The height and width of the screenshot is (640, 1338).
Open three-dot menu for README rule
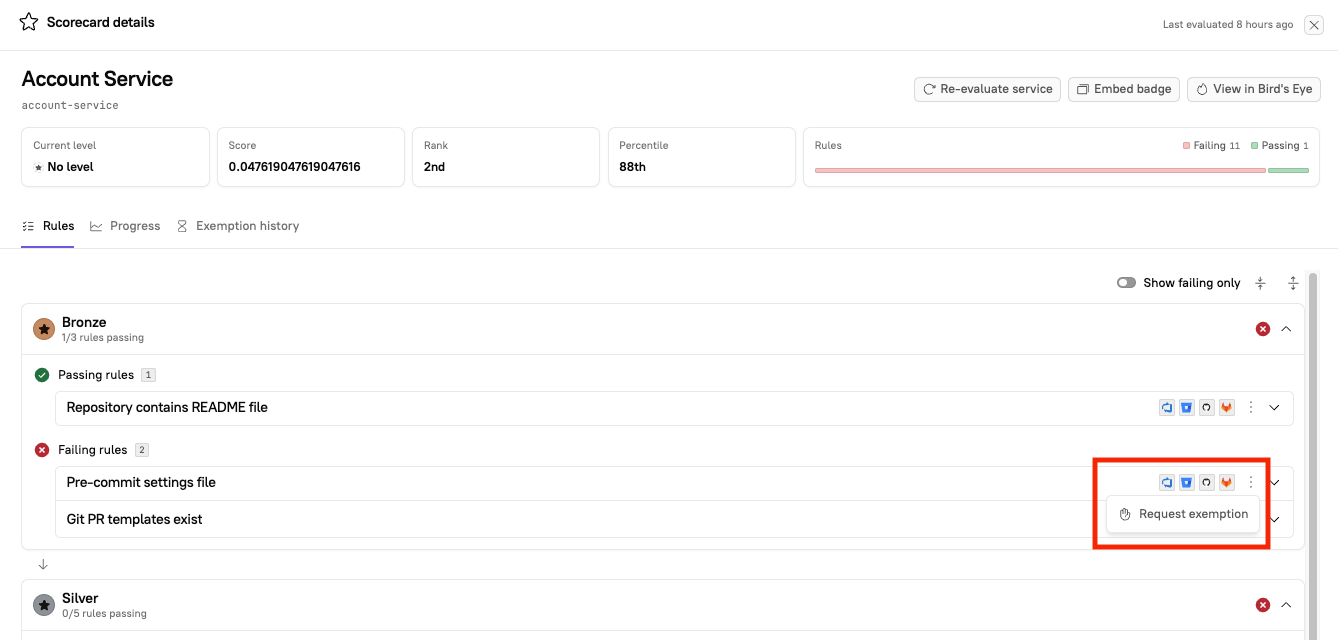[1250, 408]
